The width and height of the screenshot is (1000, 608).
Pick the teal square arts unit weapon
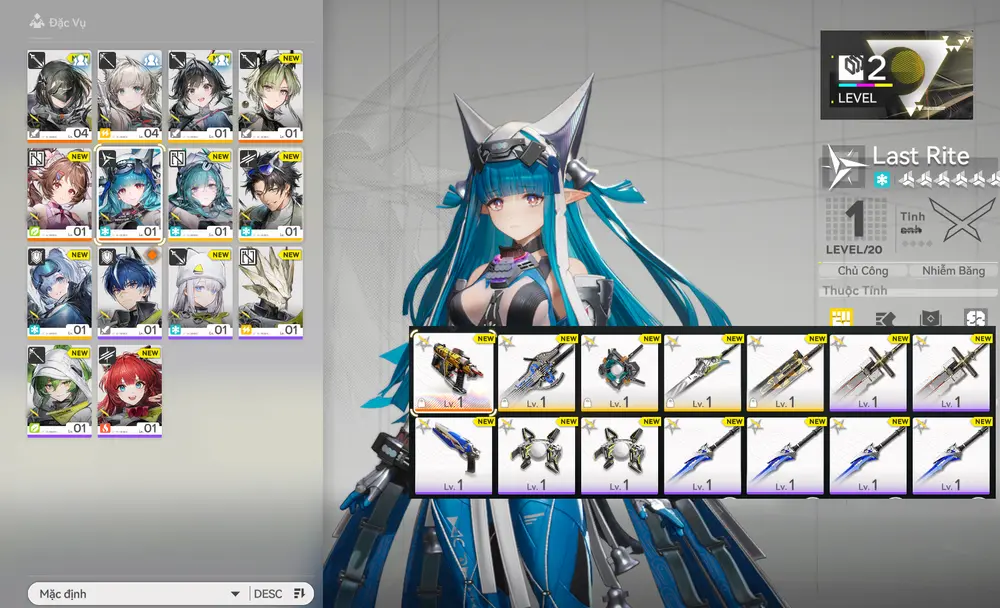pyautogui.click(x=619, y=372)
